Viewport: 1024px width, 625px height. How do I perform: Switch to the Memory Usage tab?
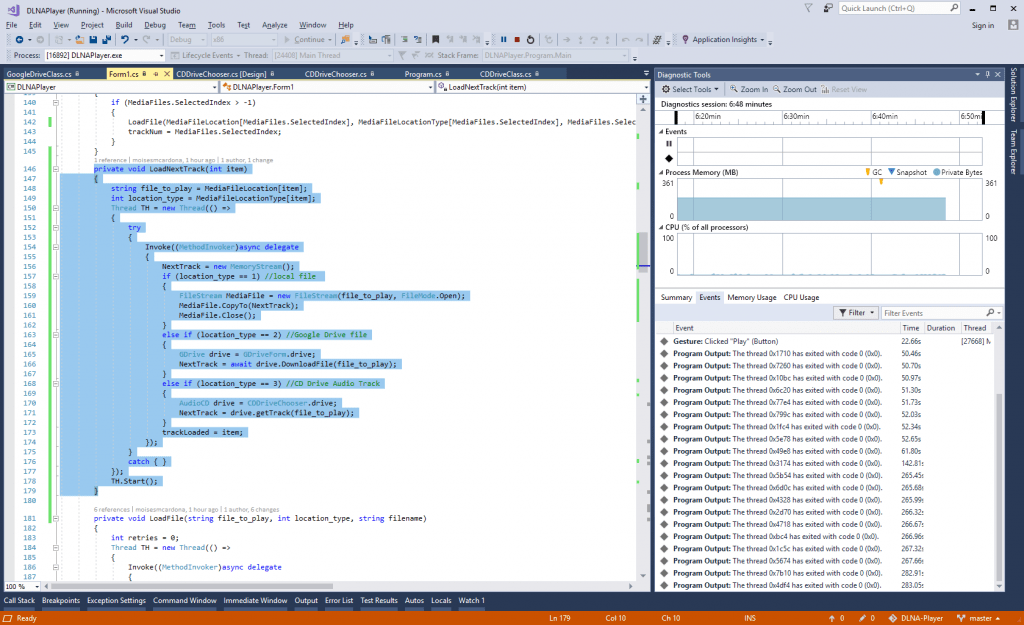[751, 297]
